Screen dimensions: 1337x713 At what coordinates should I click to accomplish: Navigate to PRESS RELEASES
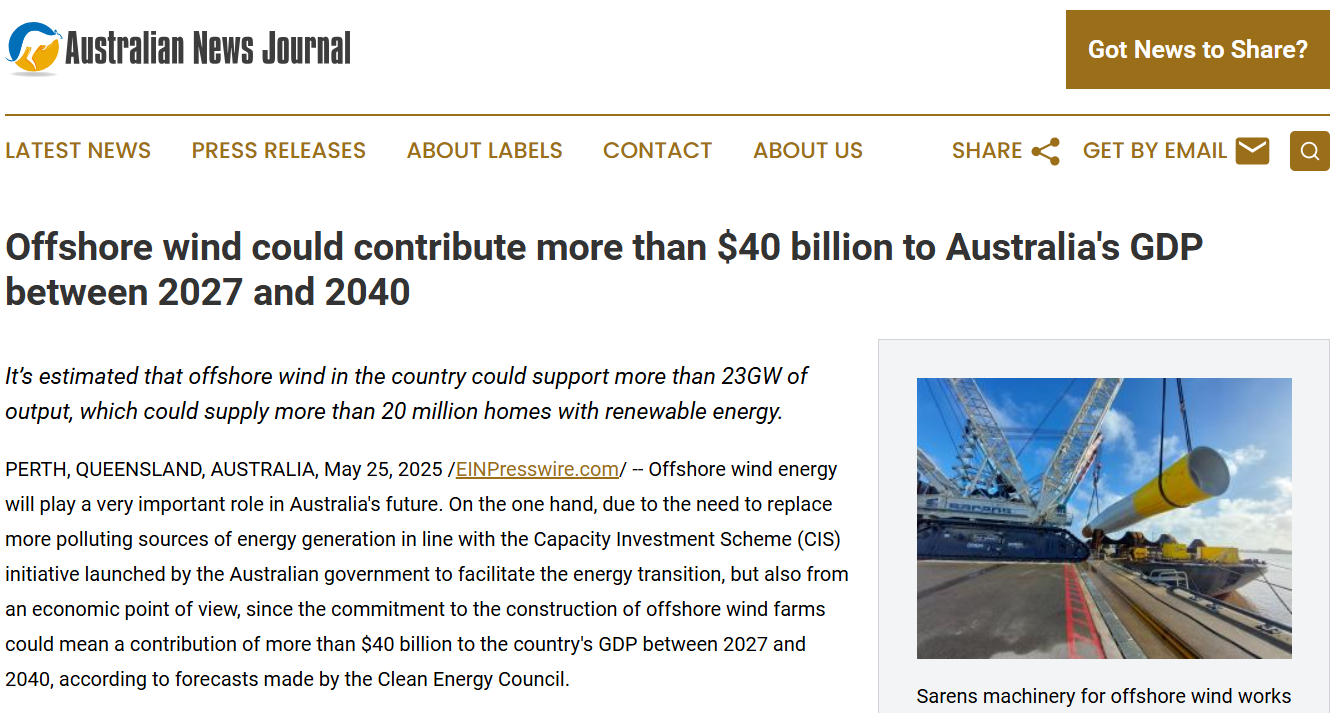pyautogui.click(x=278, y=151)
